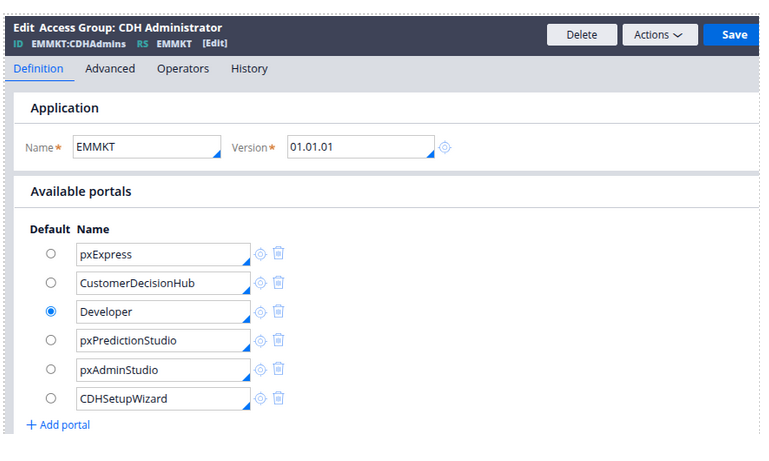
Task: Click into the pxAdminStudio portal name field
Action: (x=163, y=370)
